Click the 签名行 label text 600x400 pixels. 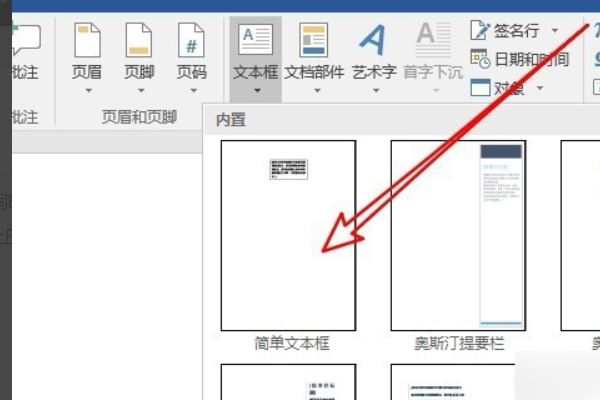tap(517, 31)
